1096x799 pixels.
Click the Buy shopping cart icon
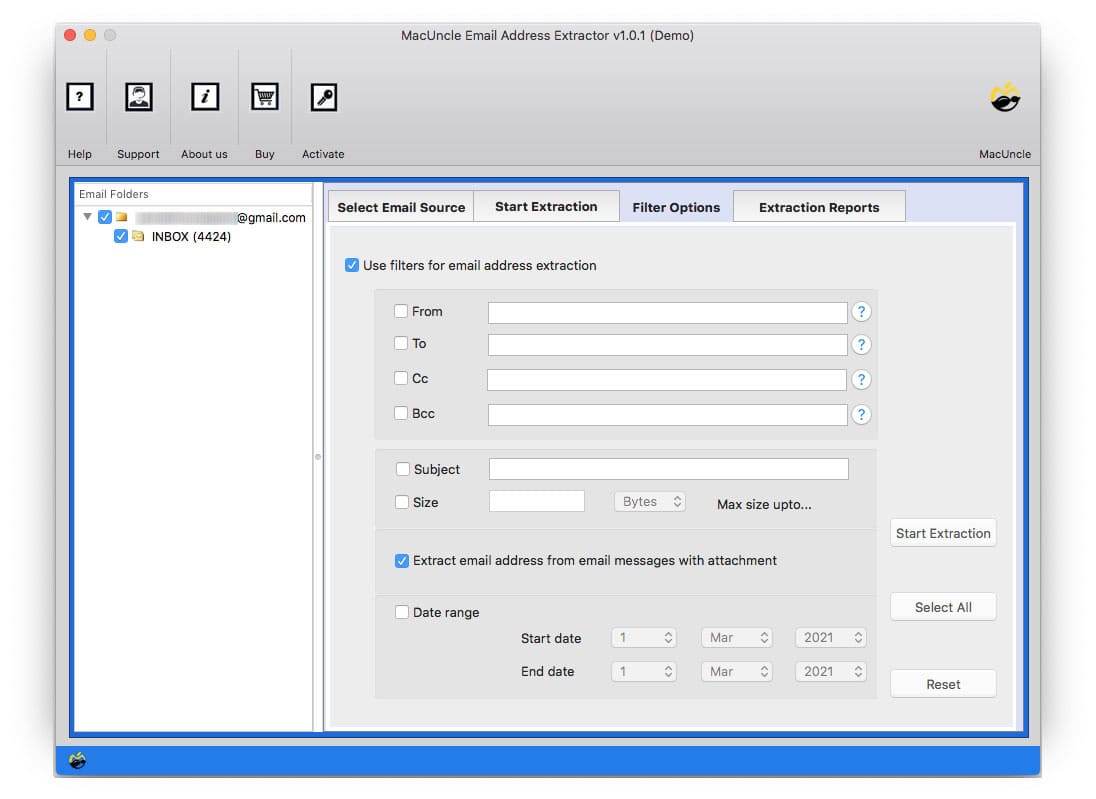pos(264,96)
